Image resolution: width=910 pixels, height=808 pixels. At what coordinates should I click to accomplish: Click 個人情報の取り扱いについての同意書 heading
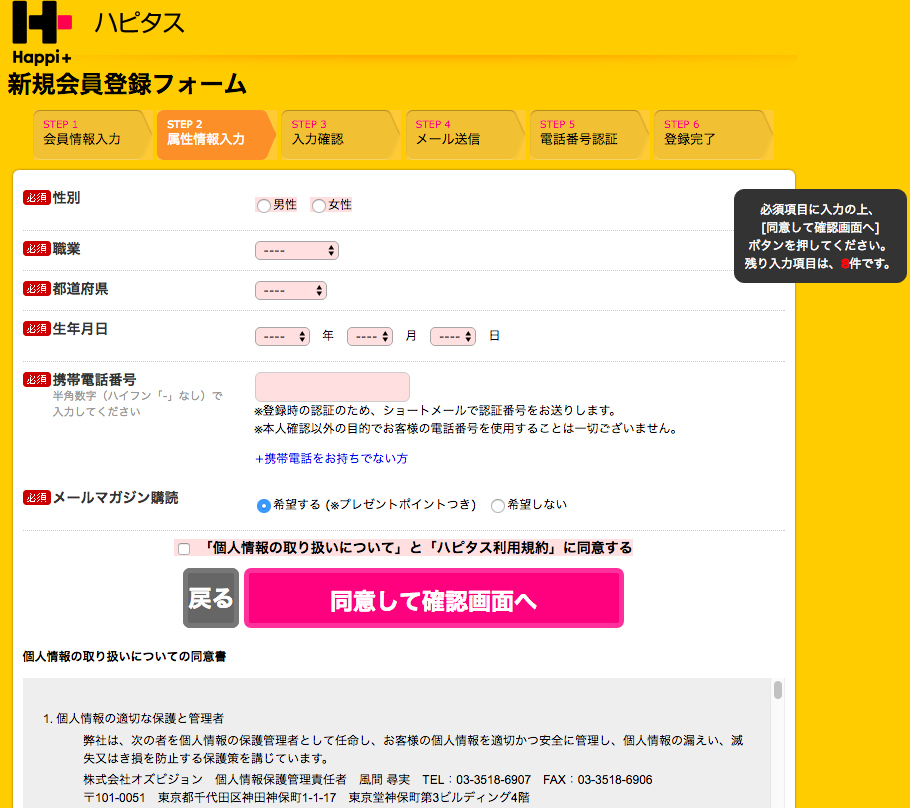click(124, 656)
